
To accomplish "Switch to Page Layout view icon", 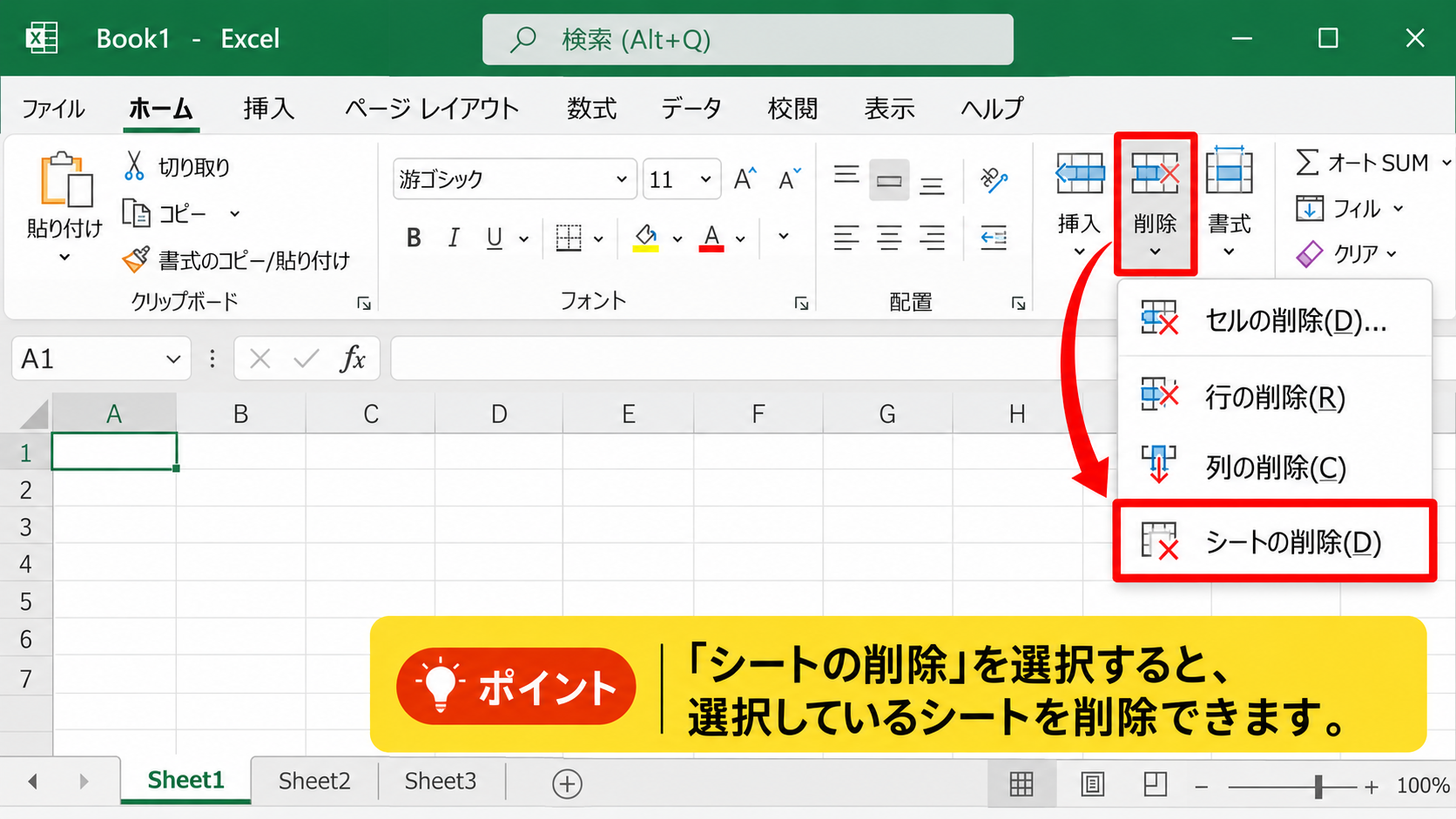I will pyautogui.click(x=1092, y=784).
